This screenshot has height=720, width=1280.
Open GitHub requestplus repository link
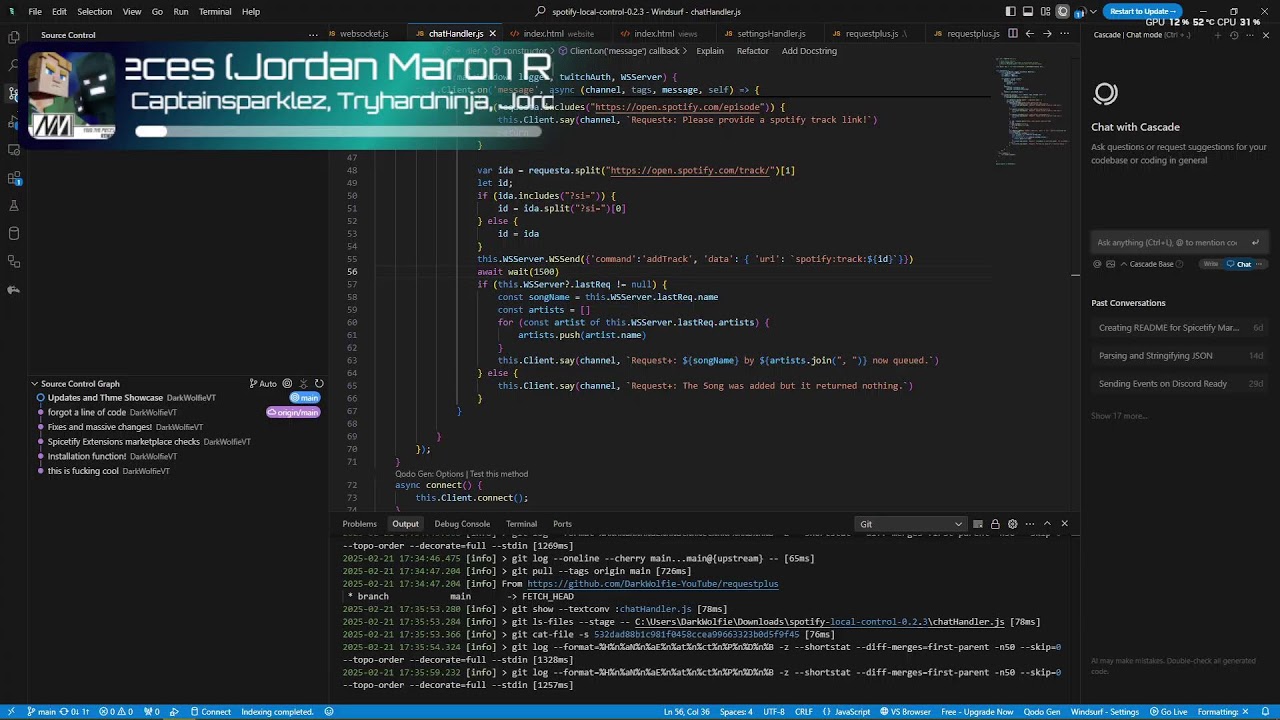[652, 584]
